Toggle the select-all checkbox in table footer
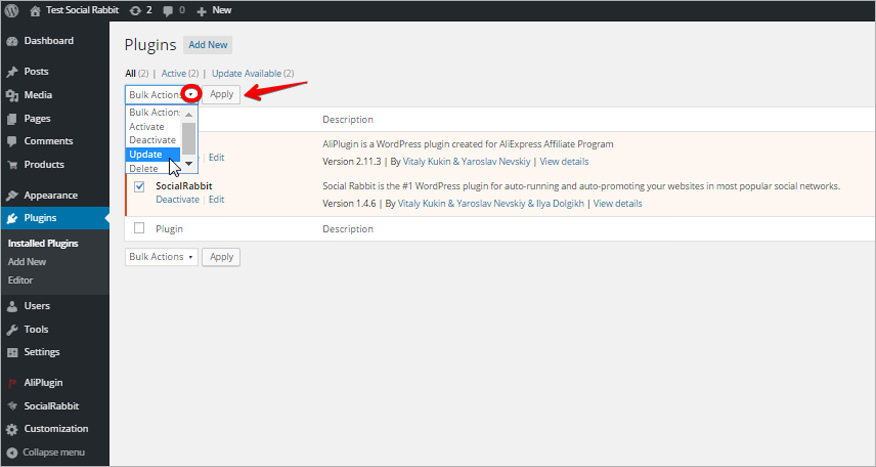The image size is (876, 467). 139,228
